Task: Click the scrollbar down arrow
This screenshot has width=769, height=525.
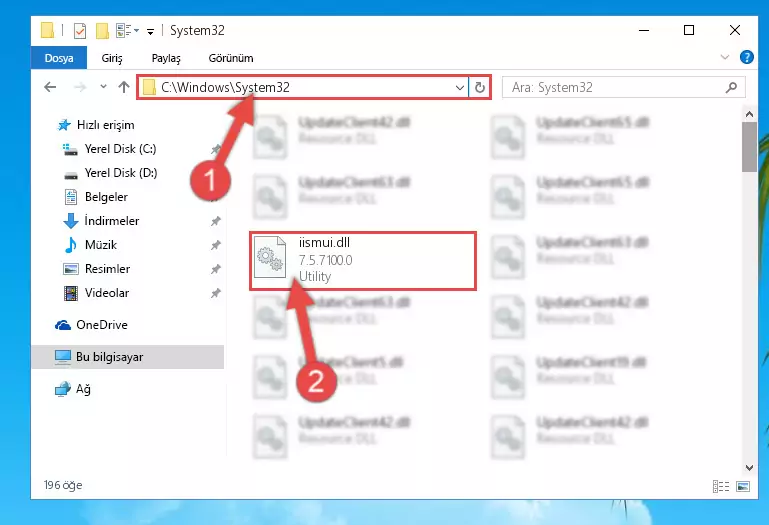Action: (x=749, y=468)
